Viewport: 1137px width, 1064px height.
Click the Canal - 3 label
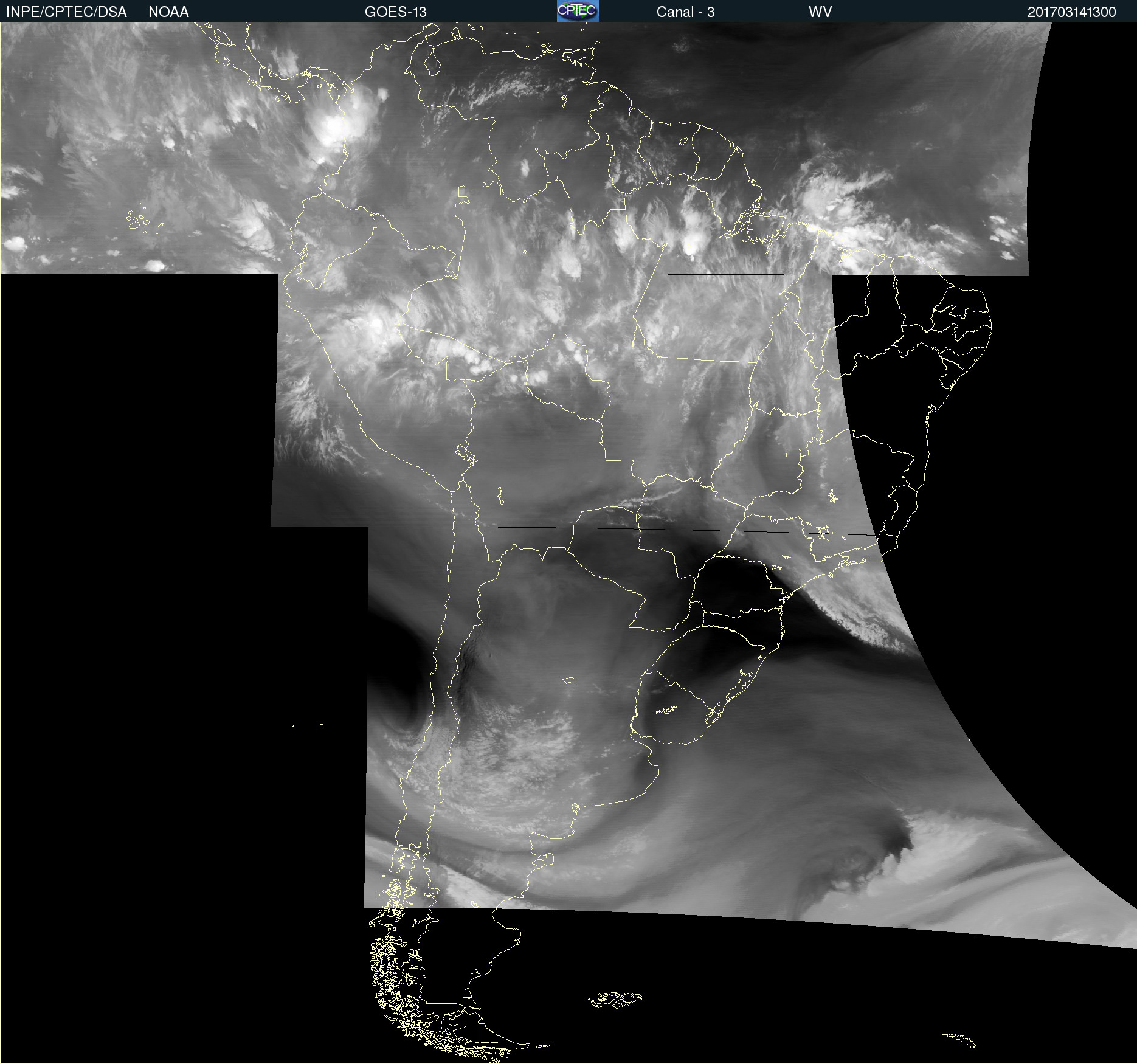click(685, 12)
